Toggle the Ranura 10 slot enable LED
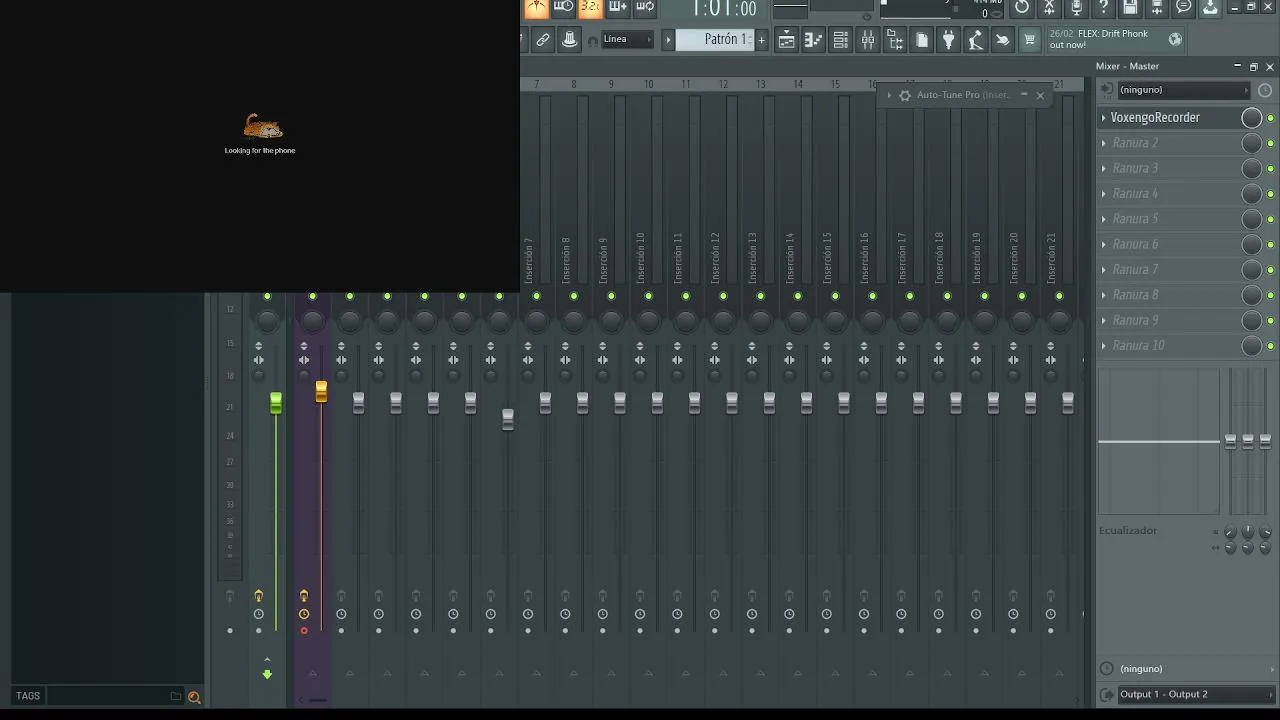1280x720 pixels. tap(1271, 346)
